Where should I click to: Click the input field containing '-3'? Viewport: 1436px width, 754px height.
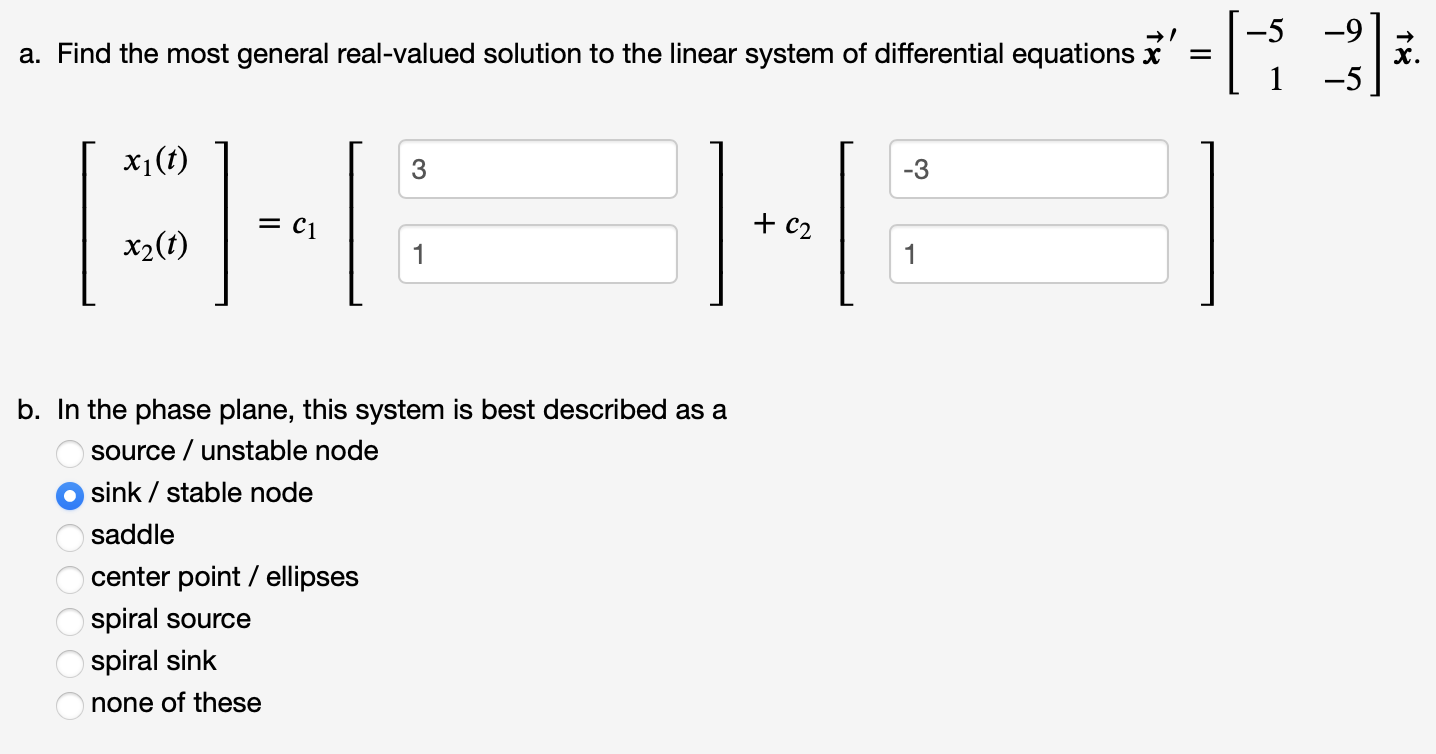1028,169
